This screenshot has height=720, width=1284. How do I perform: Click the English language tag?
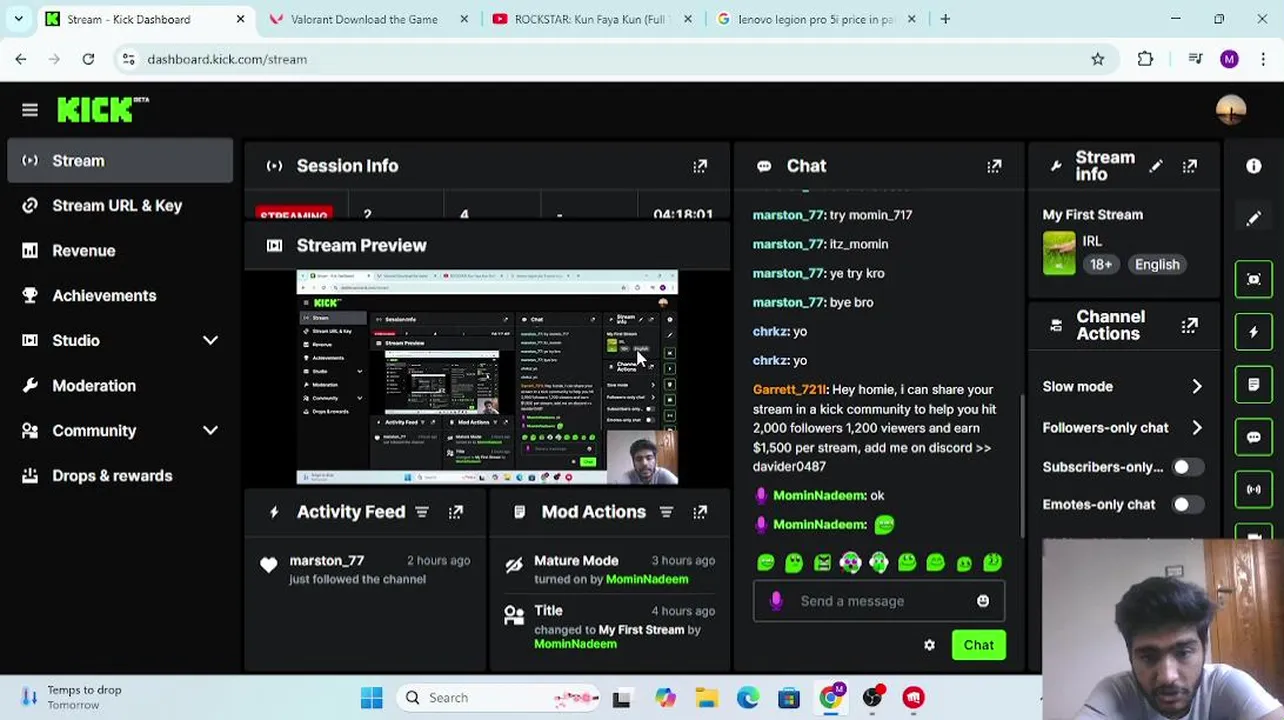coord(1157,265)
